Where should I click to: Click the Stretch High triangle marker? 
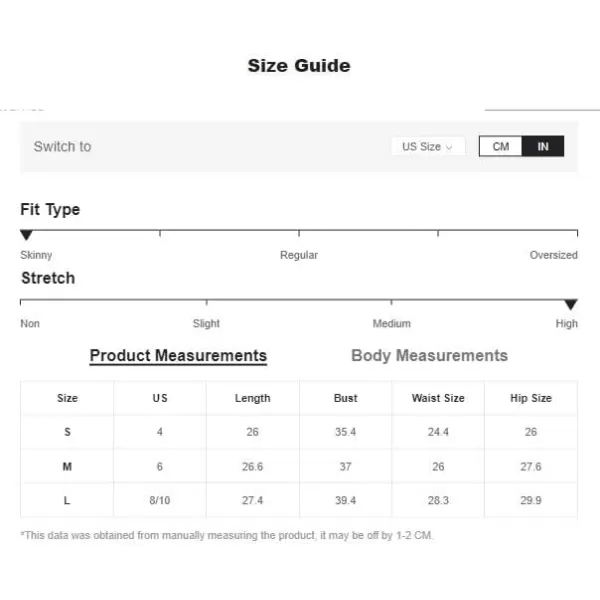point(571,304)
